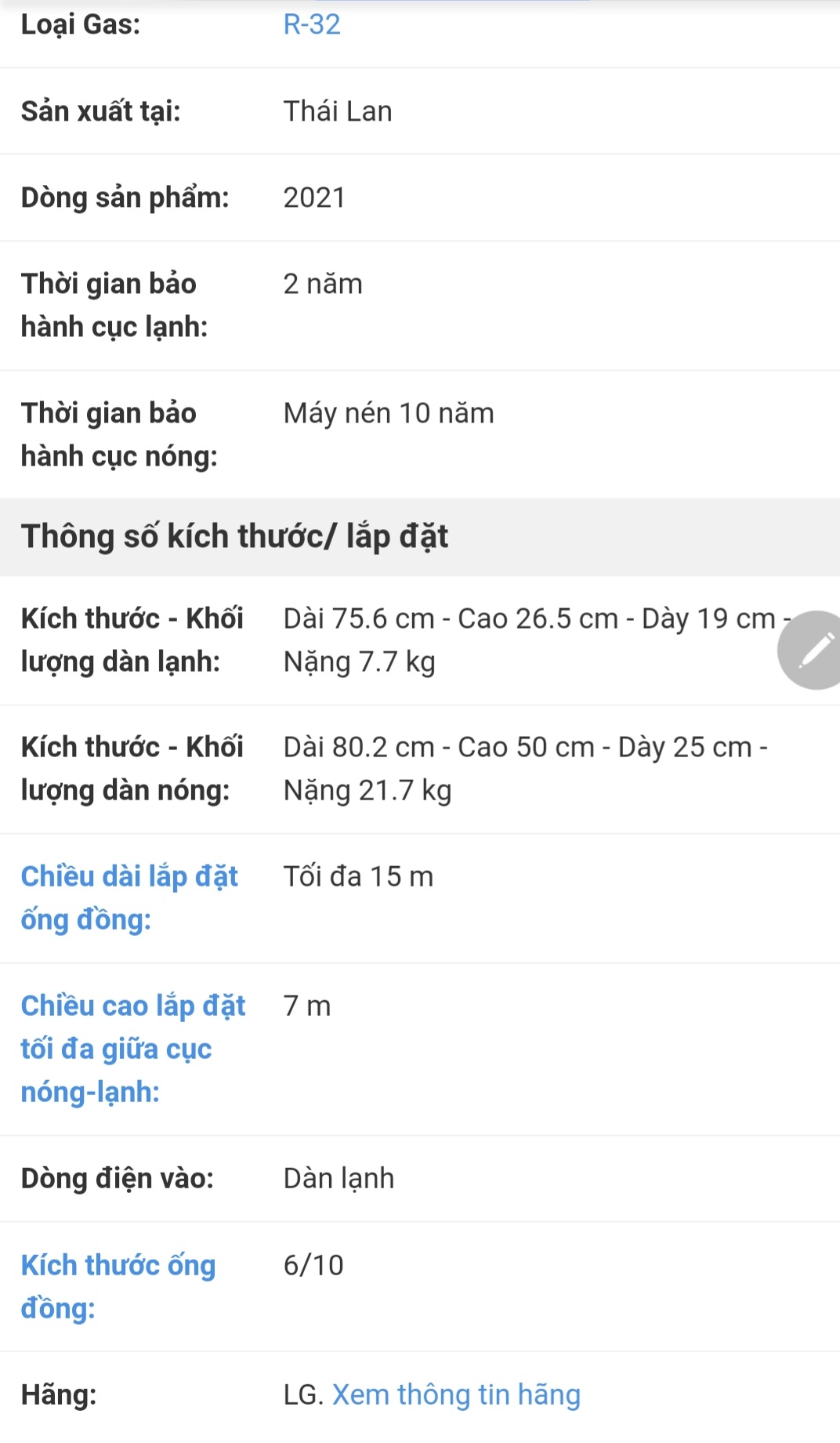840x1443 pixels.
Task: Click the "Máy nén 10 năm" text
Action: coord(389,413)
